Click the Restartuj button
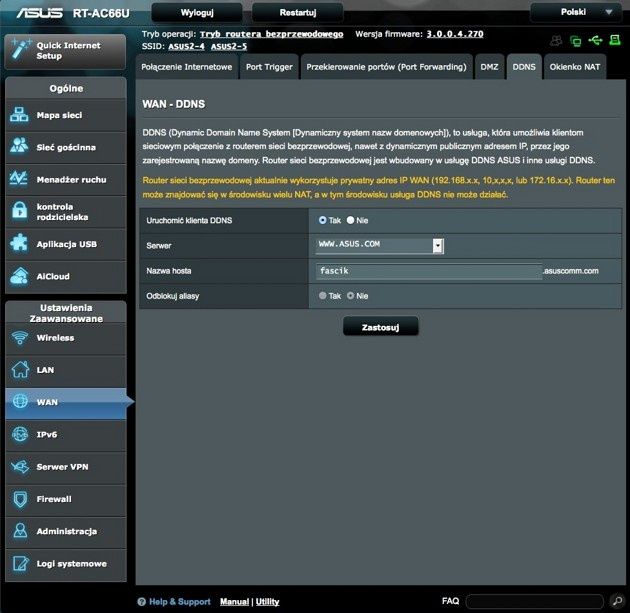 click(x=298, y=13)
